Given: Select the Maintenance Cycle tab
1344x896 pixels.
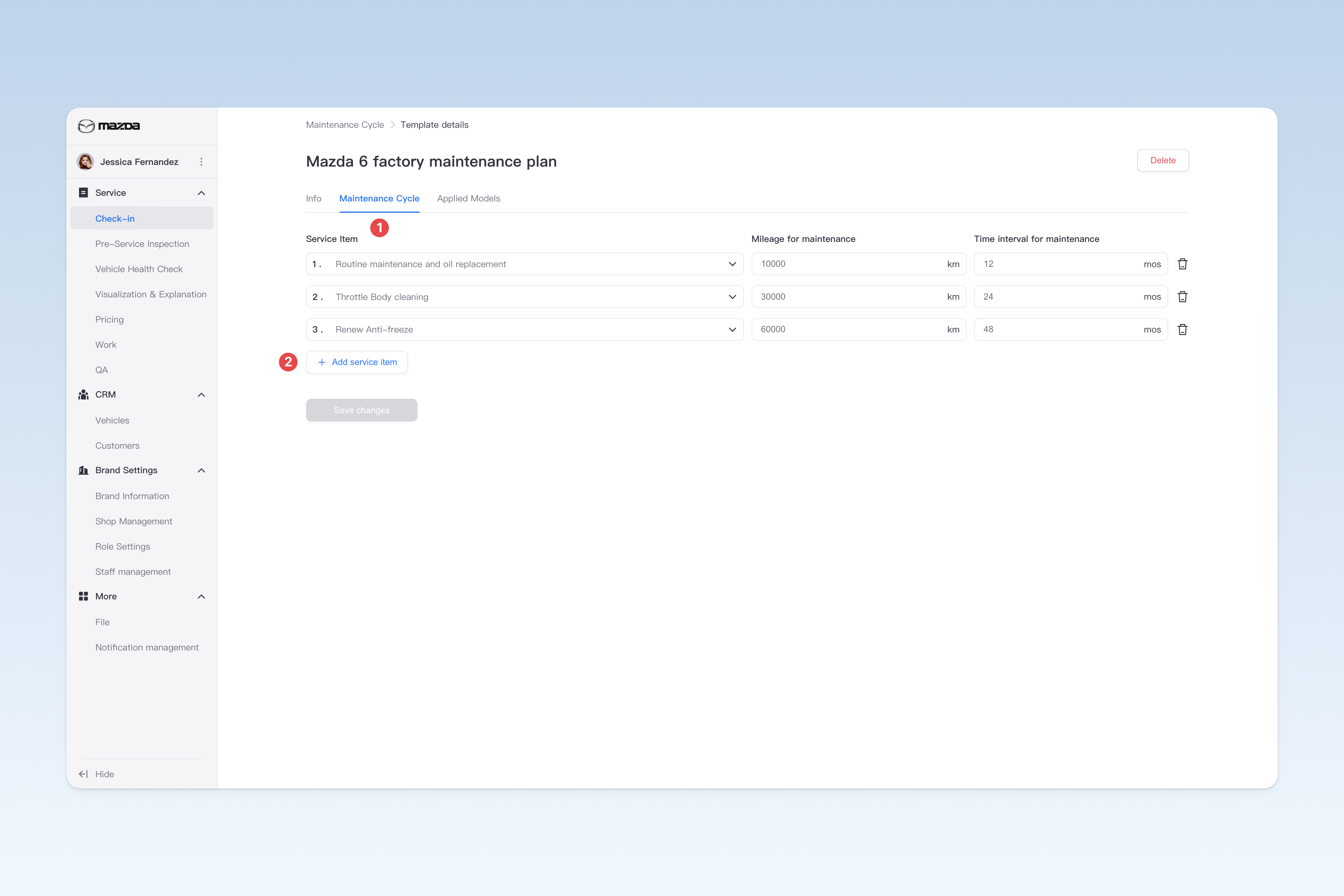Looking at the screenshot, I should pos(379,198).
